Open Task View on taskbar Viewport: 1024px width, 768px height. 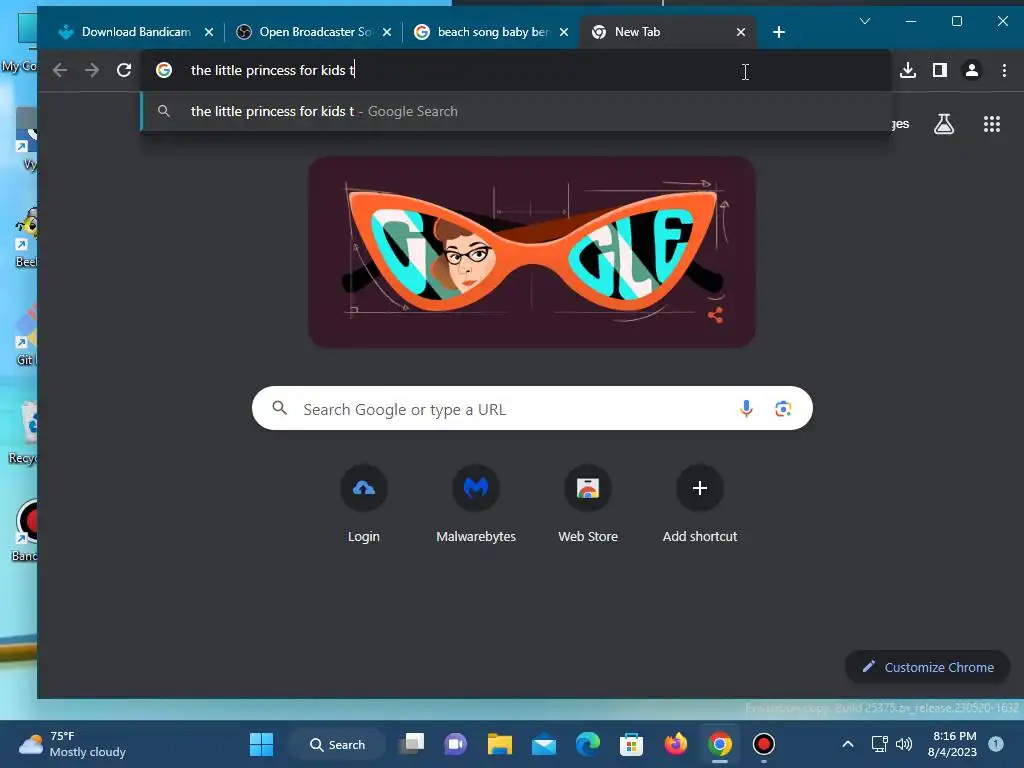click(413, 744)
